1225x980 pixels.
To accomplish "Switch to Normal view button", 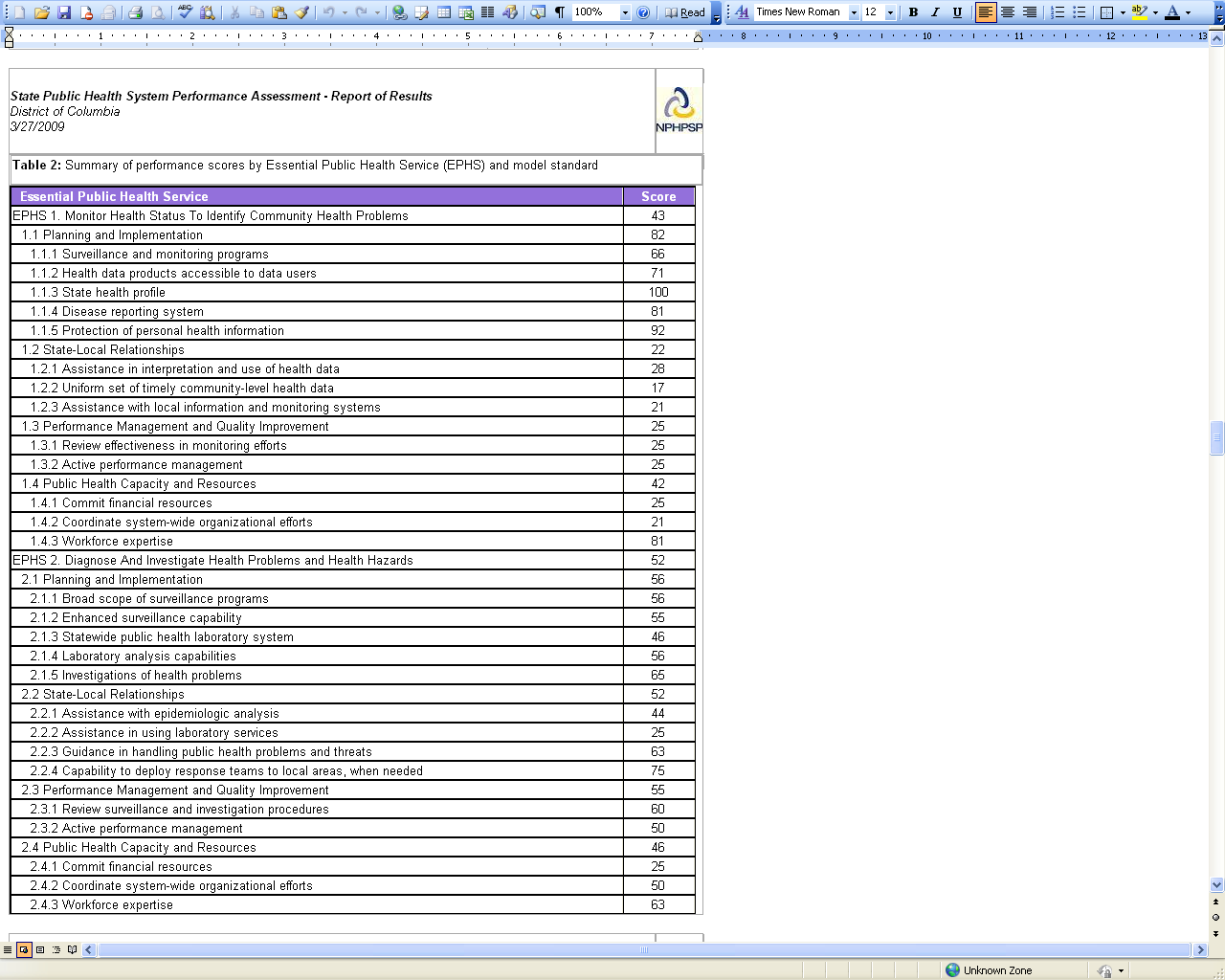I will [x=8, y=949].
